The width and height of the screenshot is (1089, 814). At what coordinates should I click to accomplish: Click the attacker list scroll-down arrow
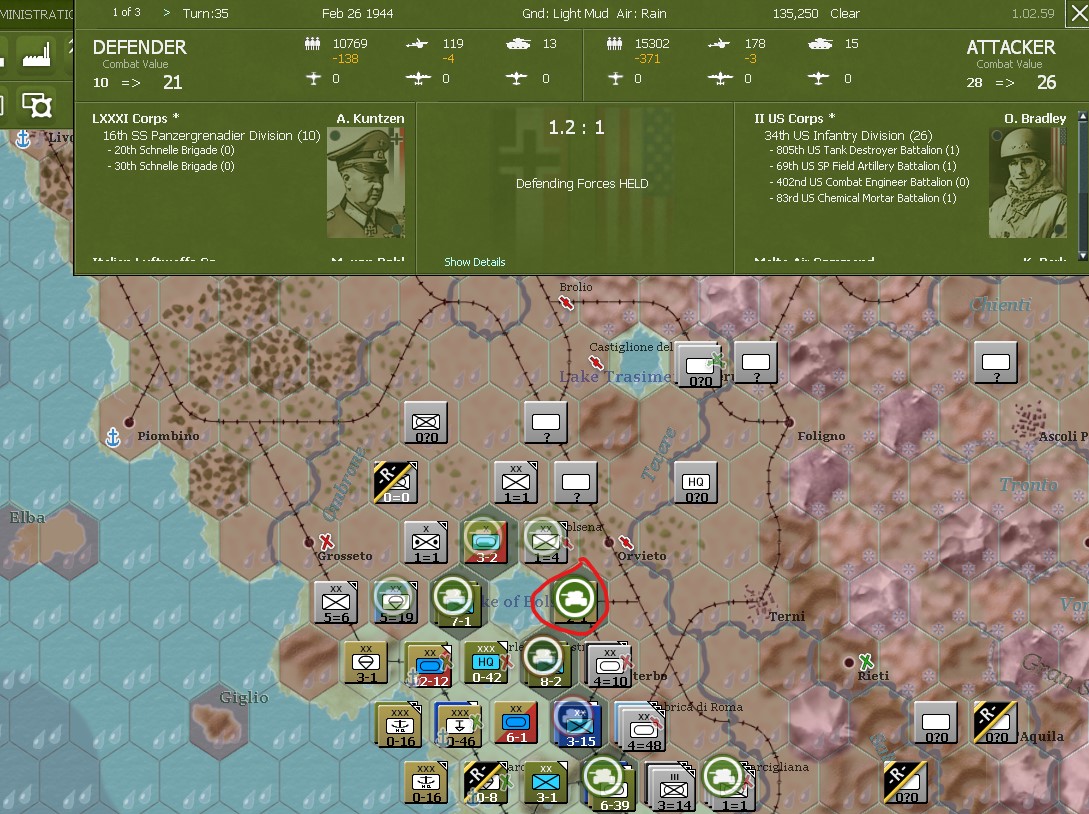point(1082,256)
